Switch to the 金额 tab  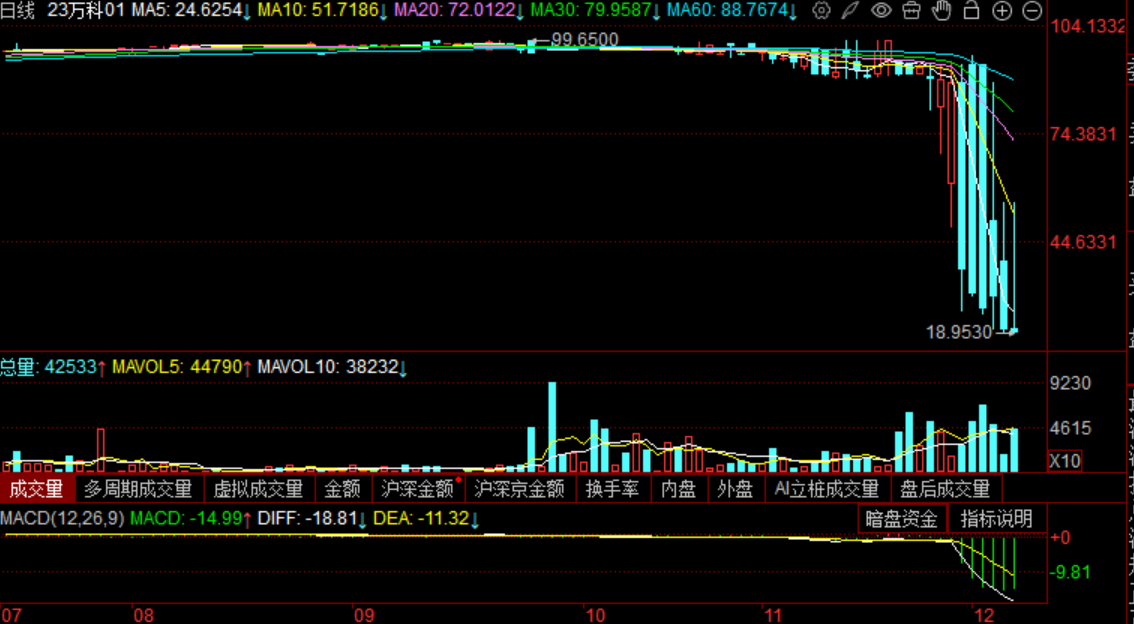[342, 489]
